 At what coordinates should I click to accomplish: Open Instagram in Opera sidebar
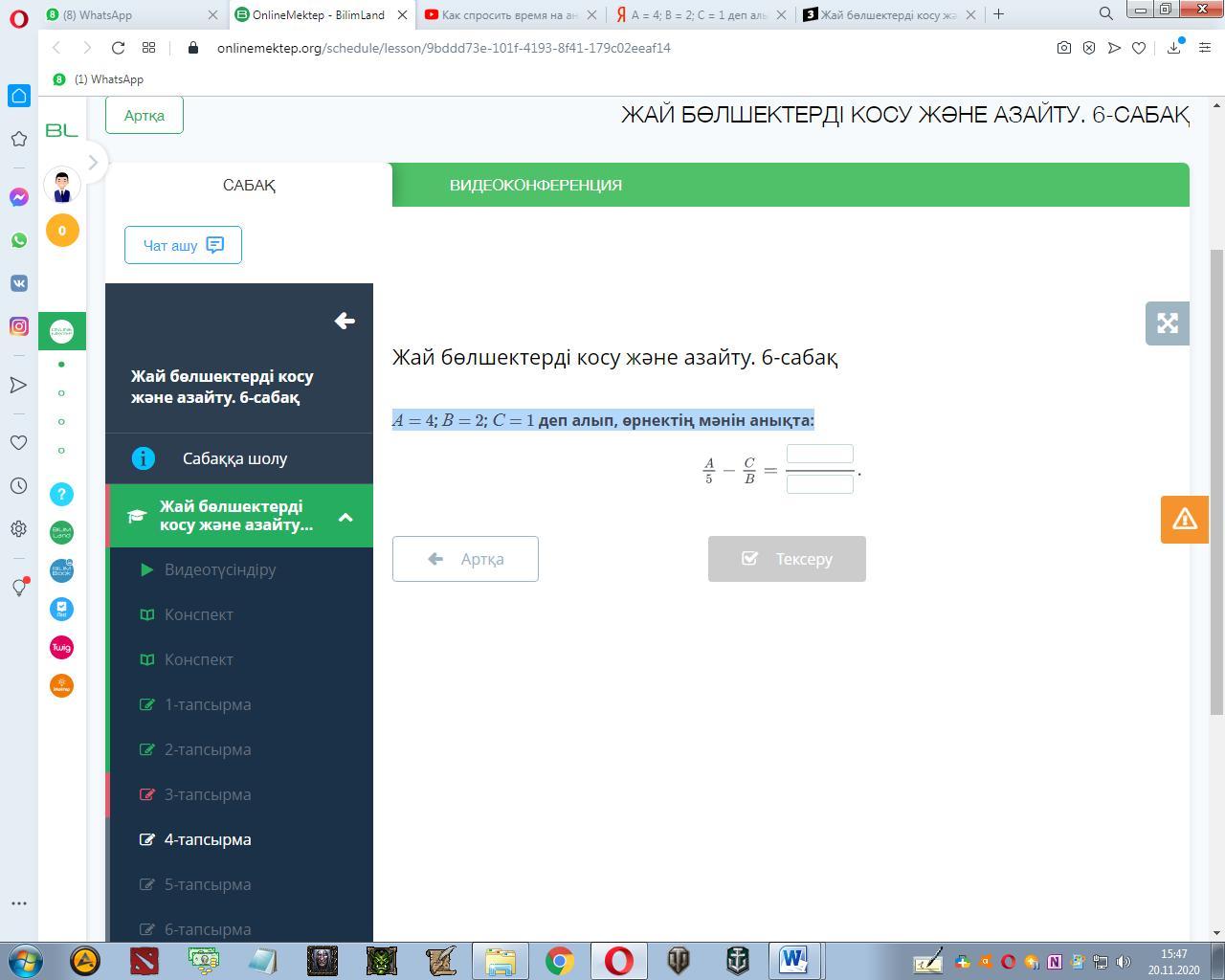coord(19,326)
